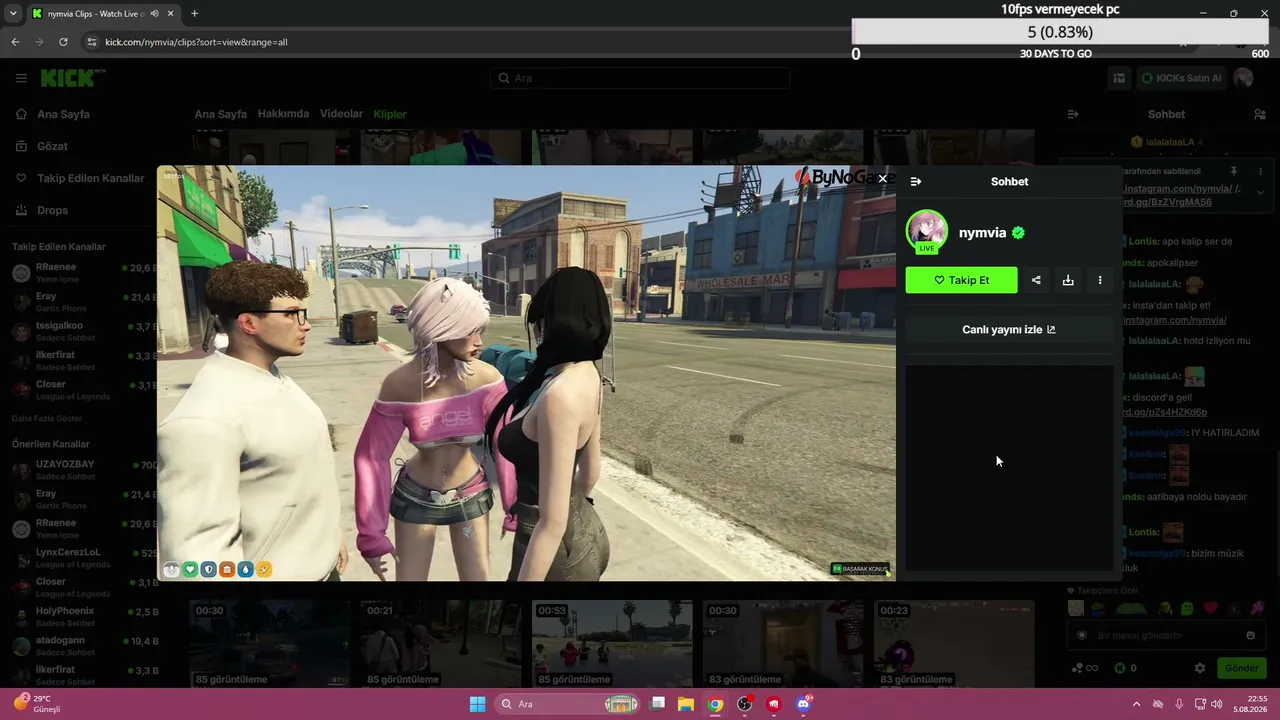
Task: Mute the tab via speaker icon
Action: [x=153, y=14]
